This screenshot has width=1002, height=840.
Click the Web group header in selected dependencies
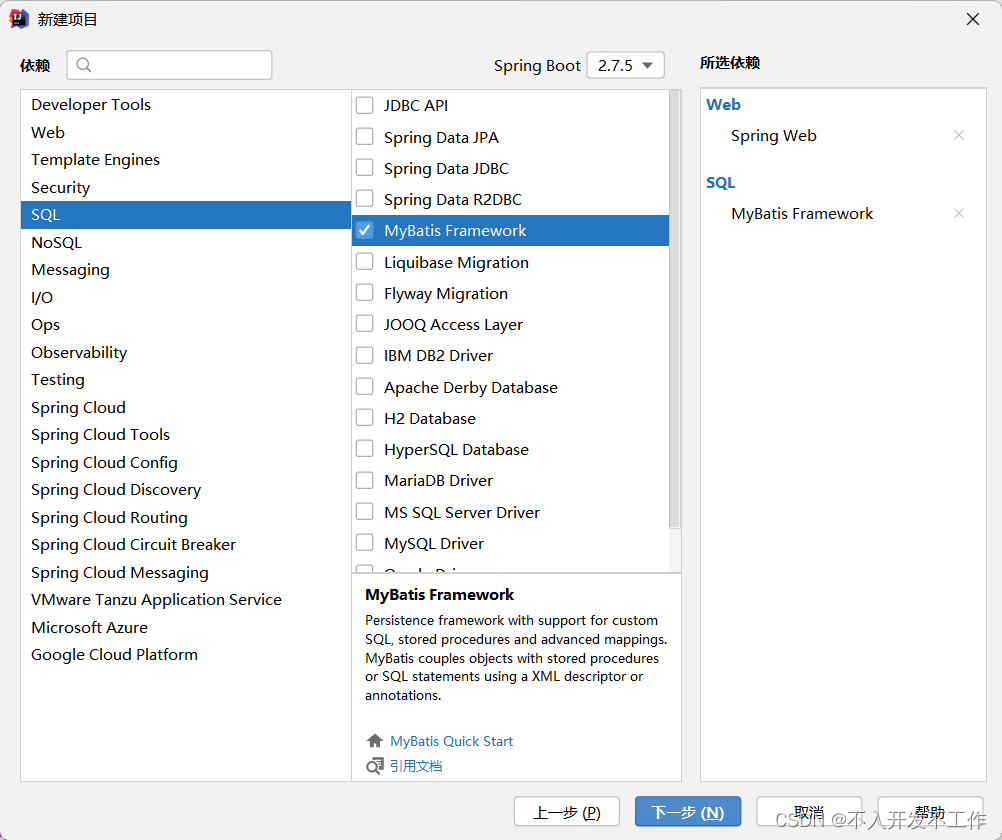tap(723, 104)
